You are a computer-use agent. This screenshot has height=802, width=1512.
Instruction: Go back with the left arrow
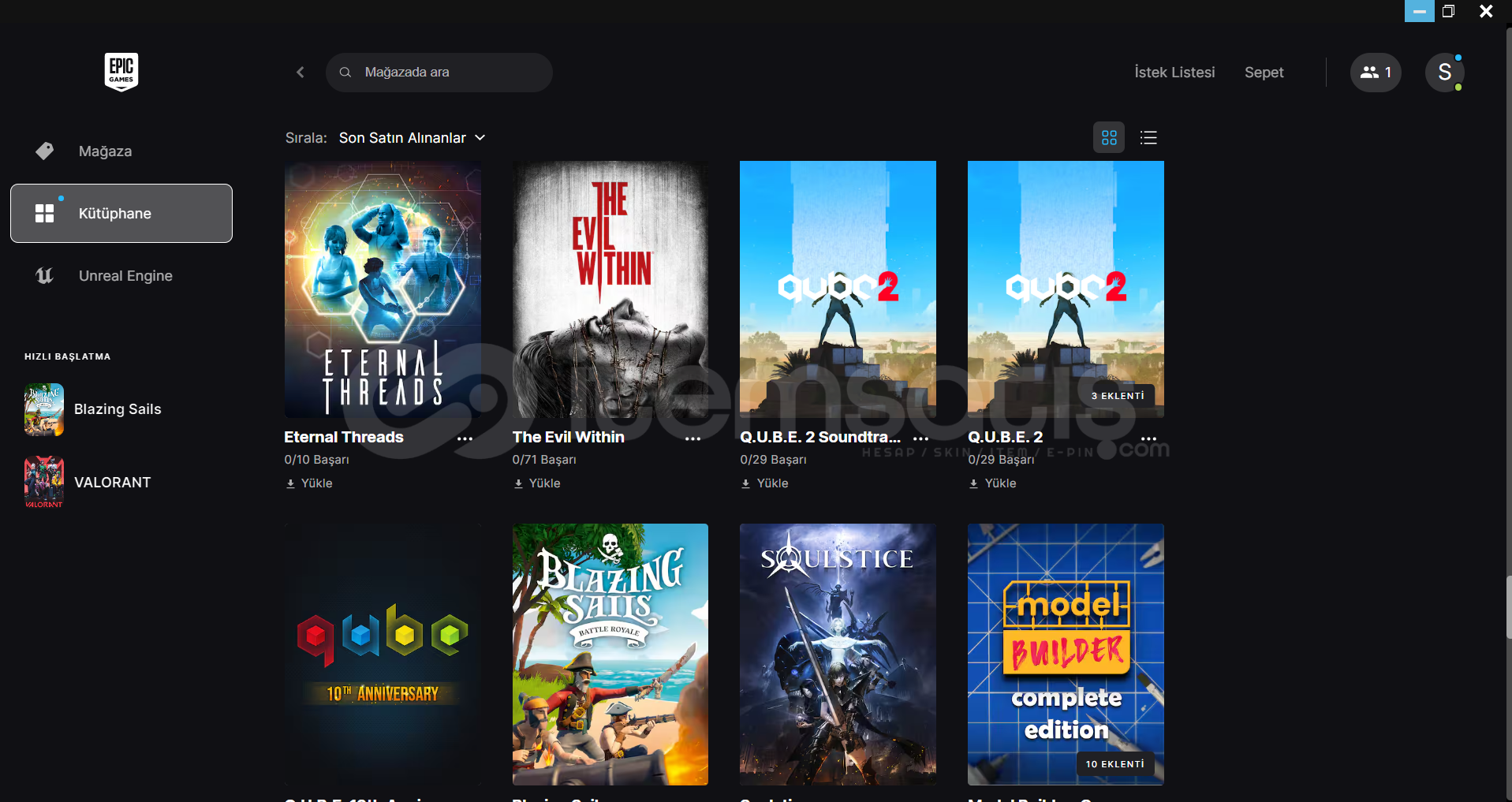pos(301,73)
